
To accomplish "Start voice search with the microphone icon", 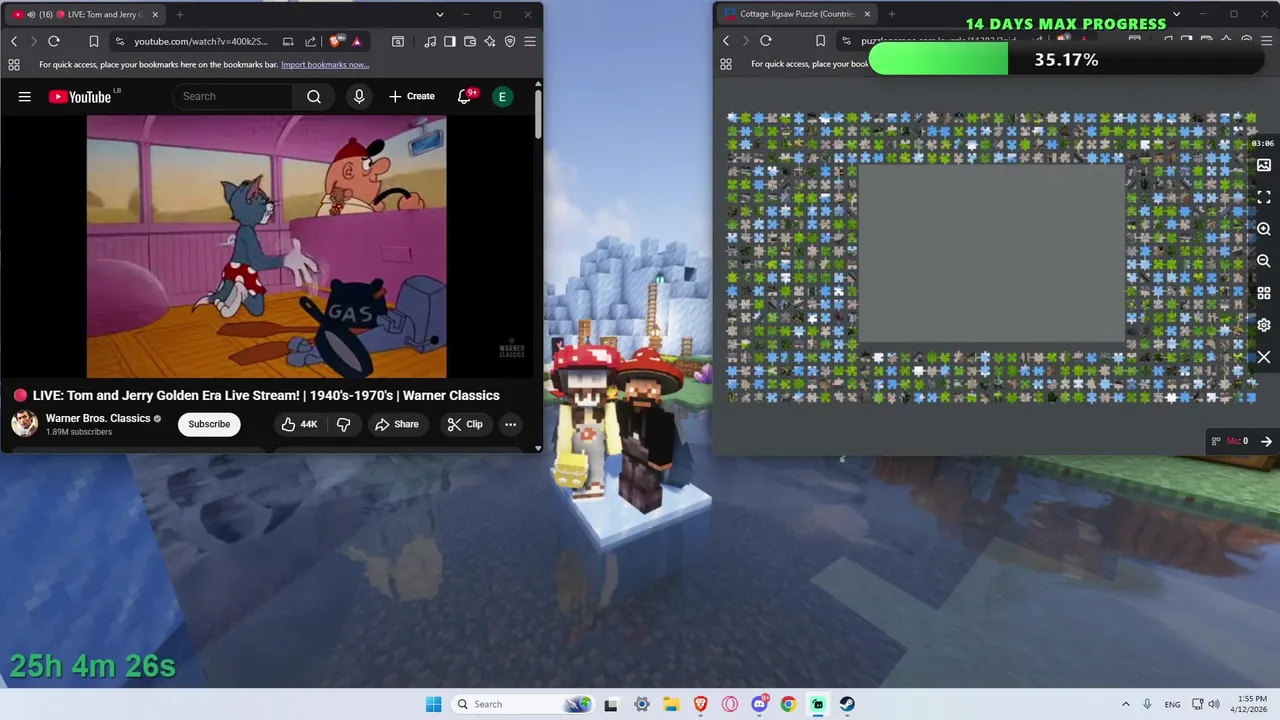I will pyautogui.click(x=359, y=96).
